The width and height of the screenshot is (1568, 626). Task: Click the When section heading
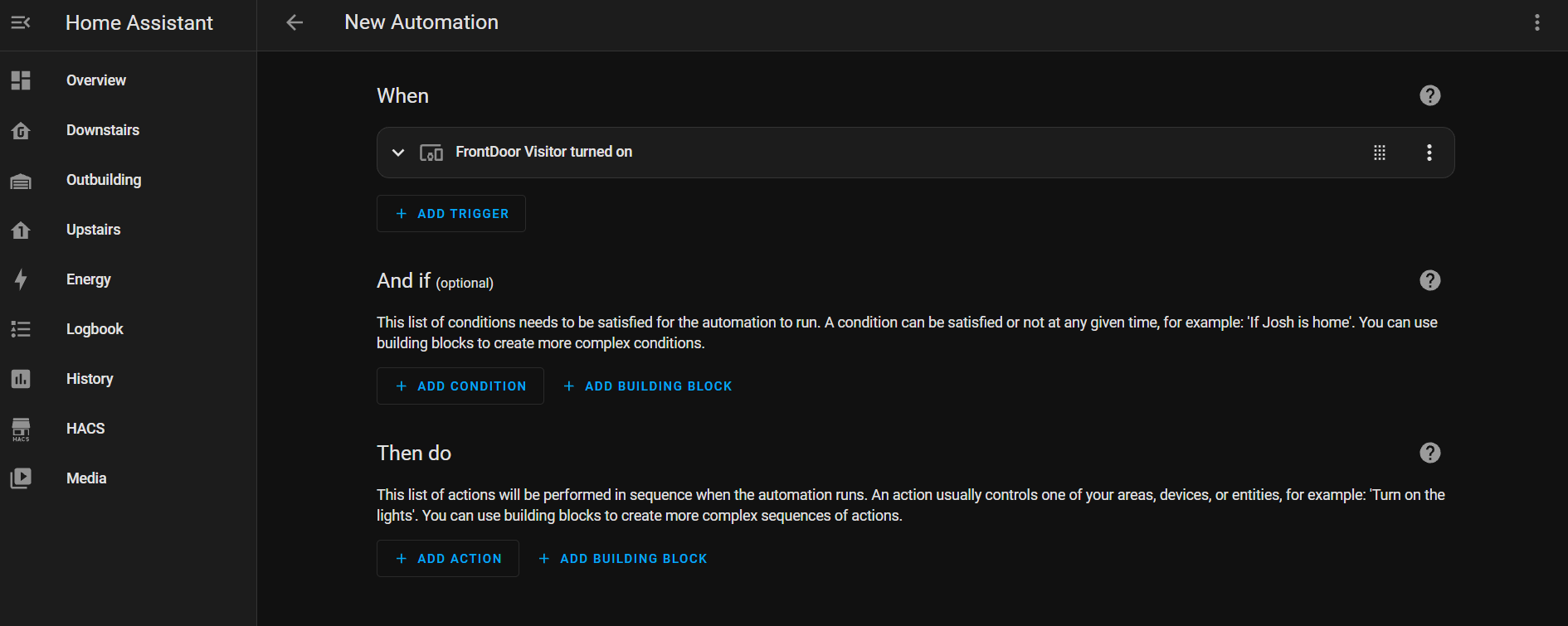coord(402,96)
